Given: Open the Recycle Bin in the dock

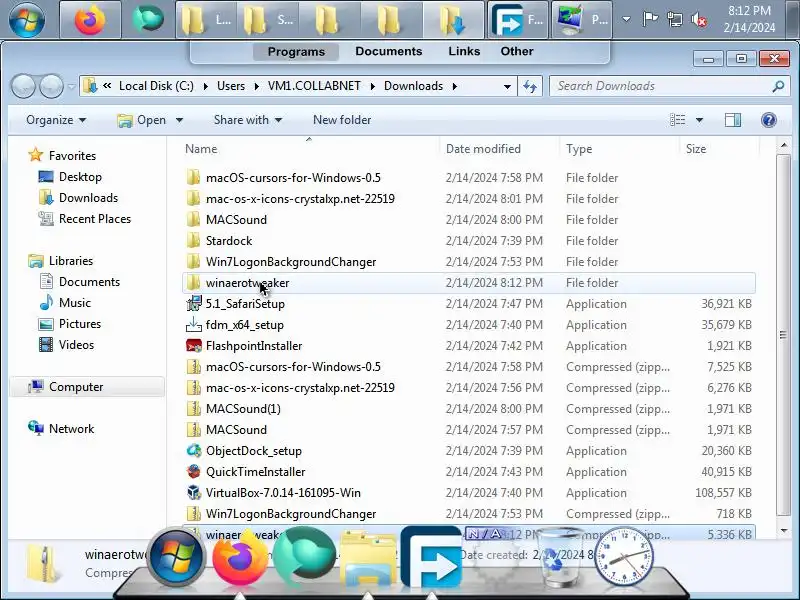Looking at the screenshot, I should 558,558.
